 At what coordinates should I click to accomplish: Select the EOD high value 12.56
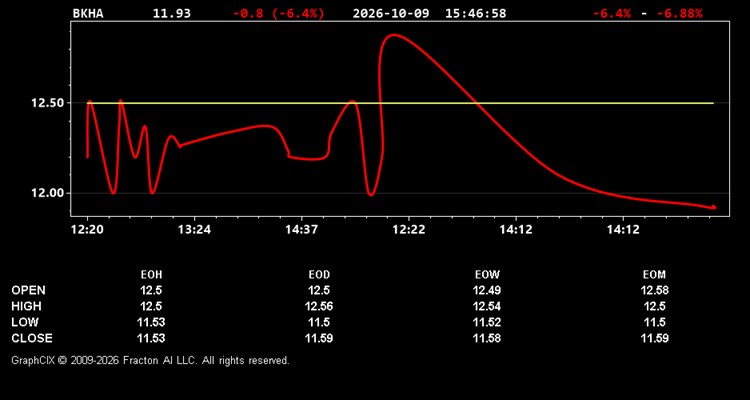tap(319, 306)
